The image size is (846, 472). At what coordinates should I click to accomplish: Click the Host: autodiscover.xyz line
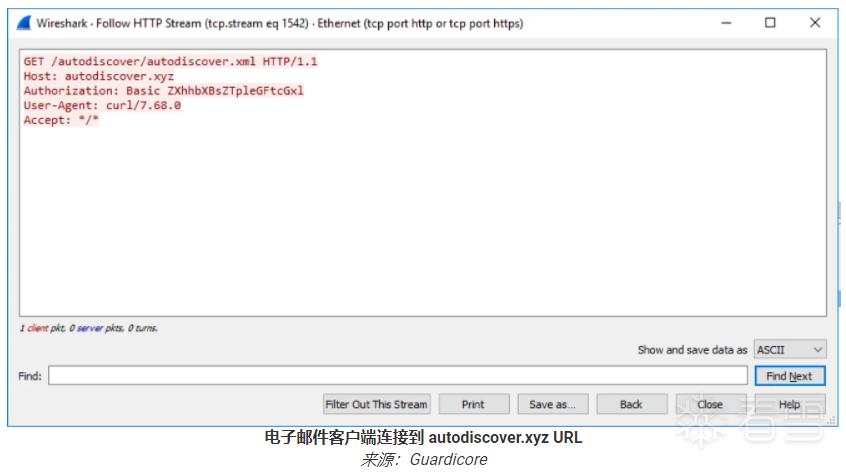click(x=99, y=76)
